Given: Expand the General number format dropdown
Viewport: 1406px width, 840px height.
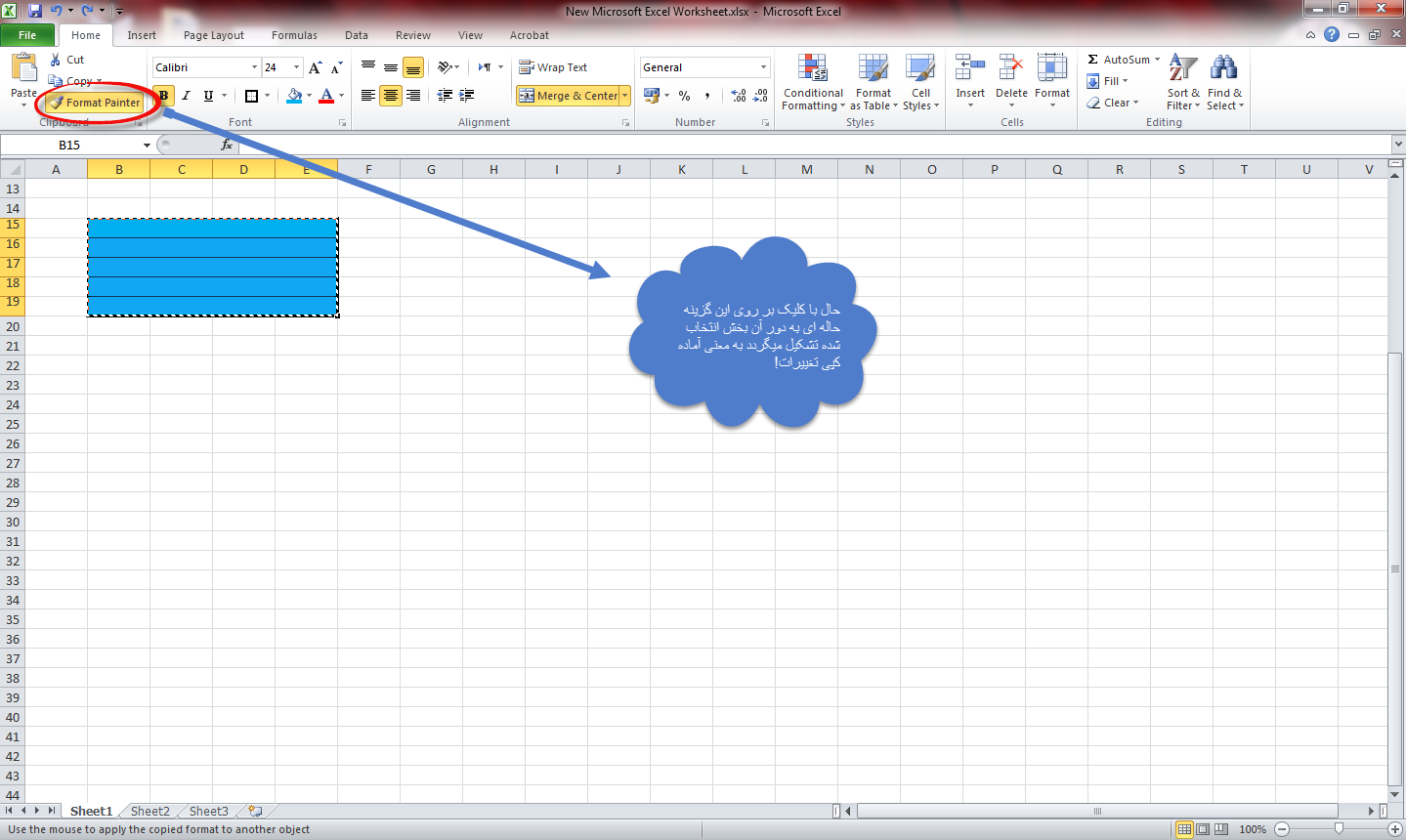Looking at the screenshot, I should click(763, 67).
